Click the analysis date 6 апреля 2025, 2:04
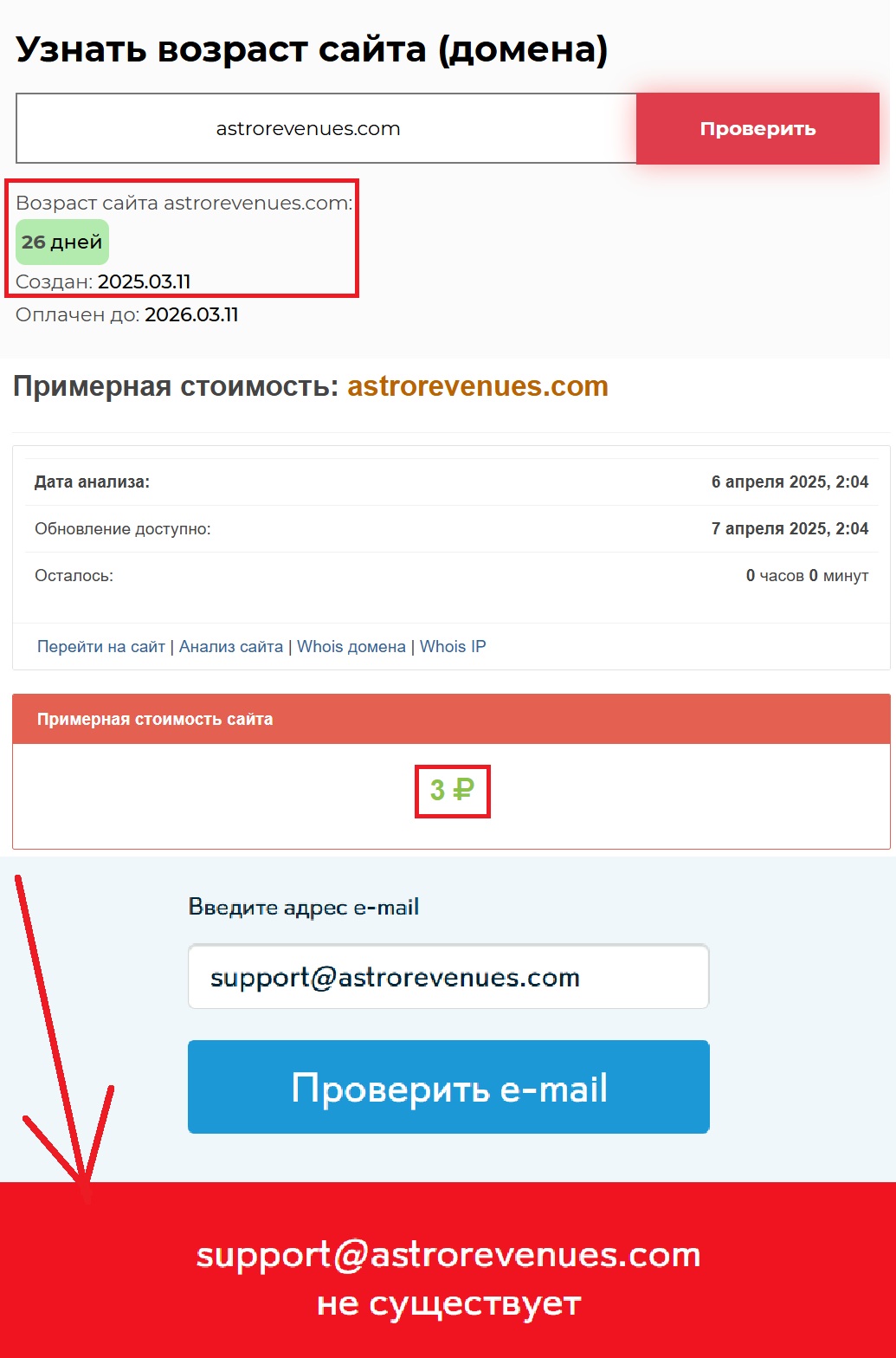896x1358 pixels. 790,482
